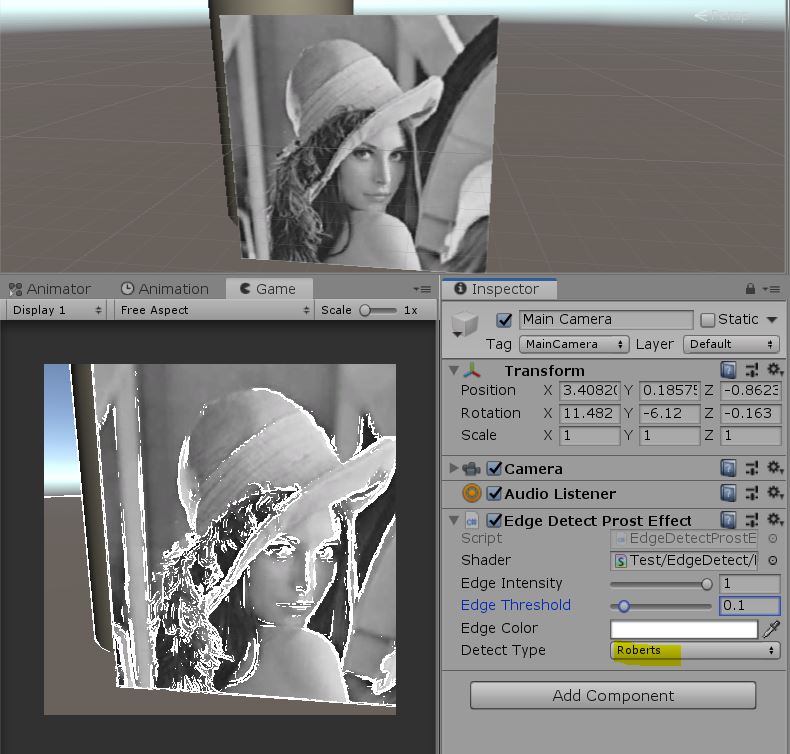Open Camera help reference icon

point(728,468)
